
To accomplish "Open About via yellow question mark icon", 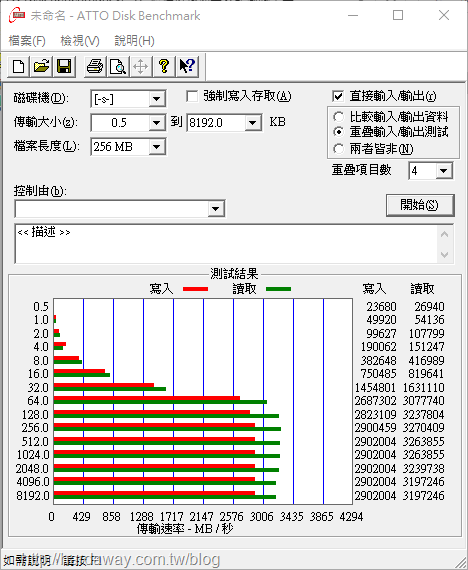I will point(164,67).
